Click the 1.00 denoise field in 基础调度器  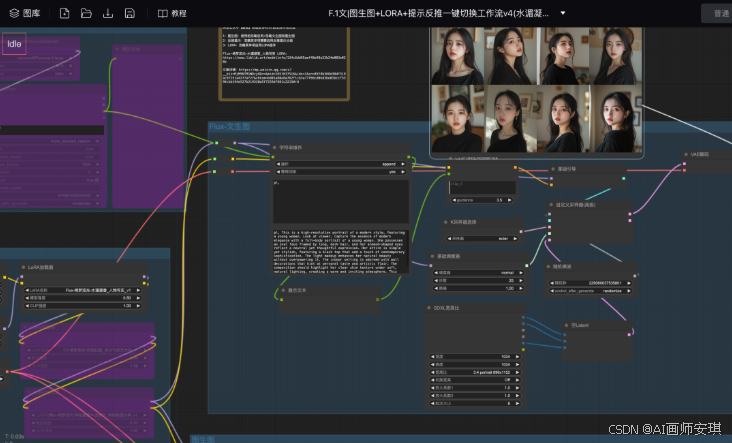pyautogui.click(x=479, y=288)
